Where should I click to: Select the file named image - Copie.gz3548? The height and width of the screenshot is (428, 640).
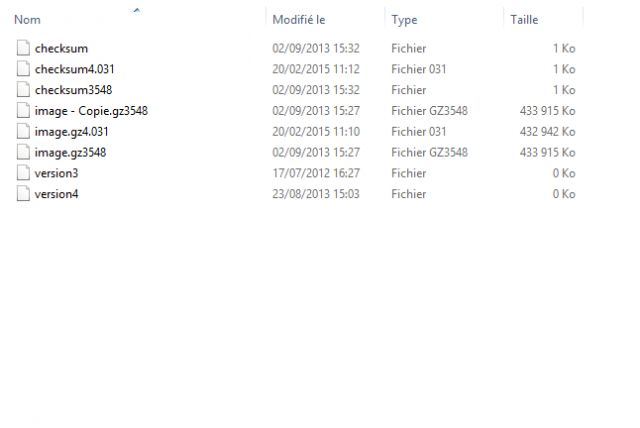pos(91,111)
